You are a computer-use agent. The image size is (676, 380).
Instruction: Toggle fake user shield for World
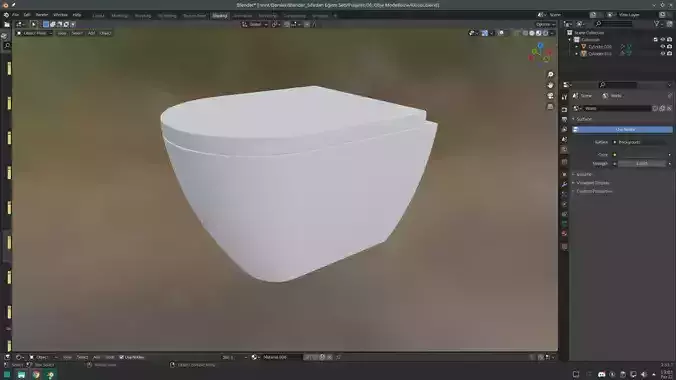(x=655, y=109)
